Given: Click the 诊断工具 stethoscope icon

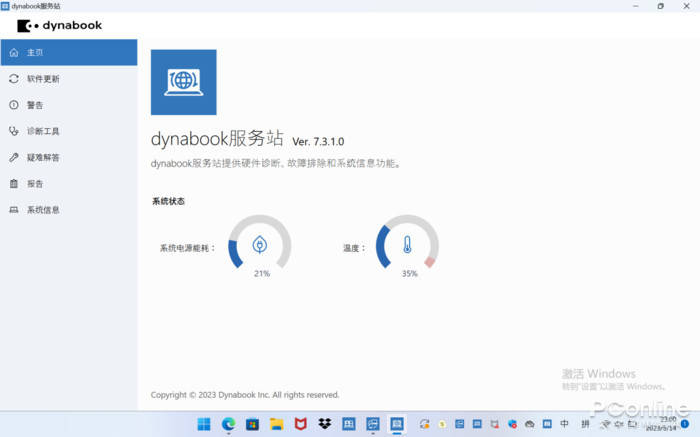Looking at the screenshot, I should [14, 131].
